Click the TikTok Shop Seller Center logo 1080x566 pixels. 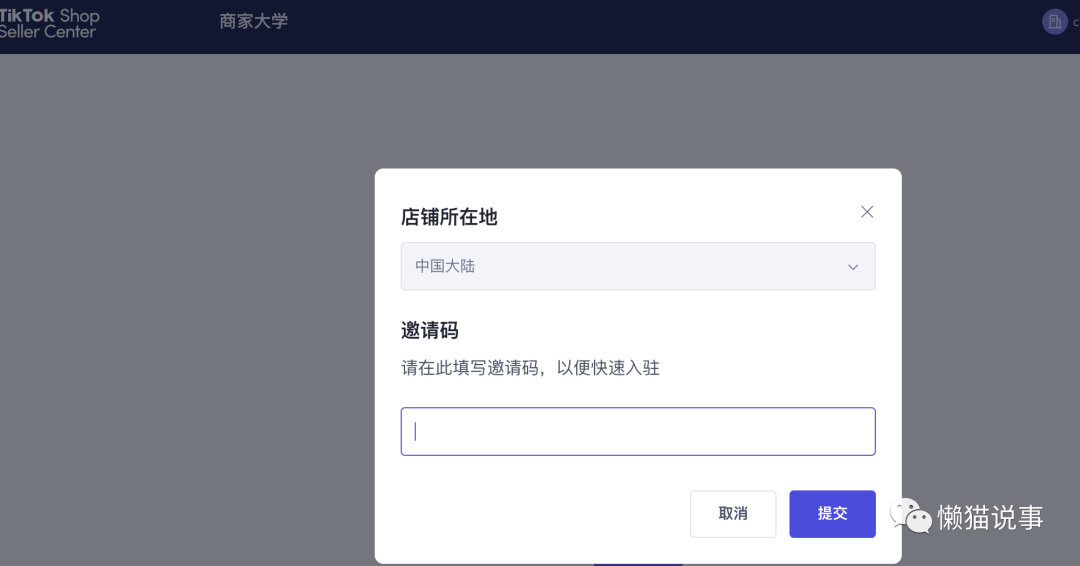click(x=50, y=23)
